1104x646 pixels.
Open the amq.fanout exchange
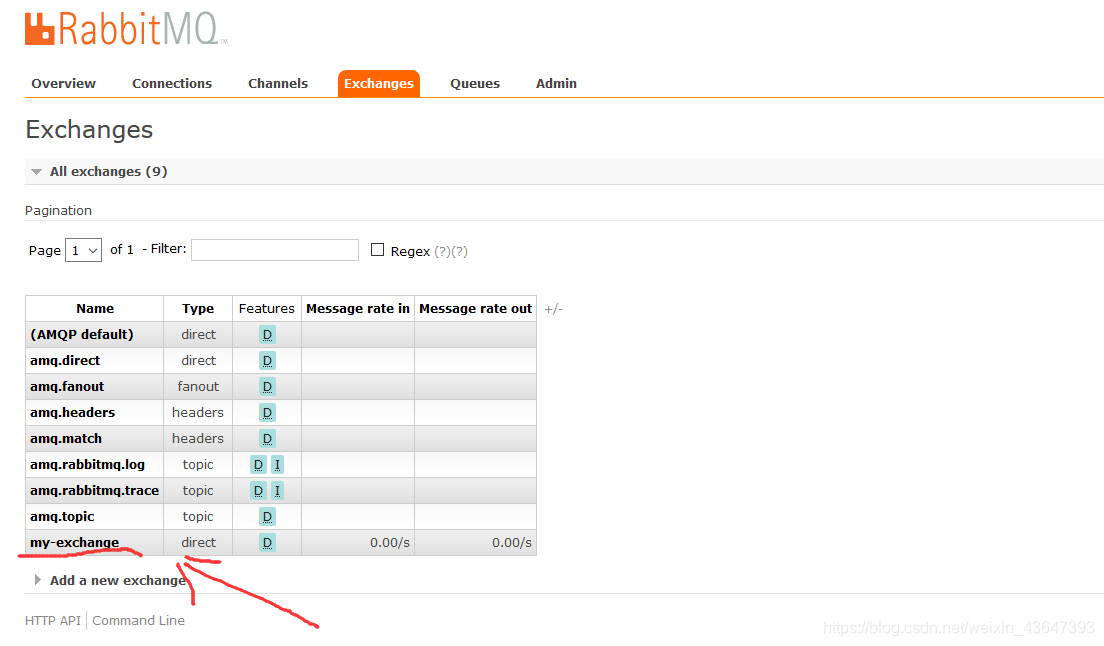tap(67, 386)
